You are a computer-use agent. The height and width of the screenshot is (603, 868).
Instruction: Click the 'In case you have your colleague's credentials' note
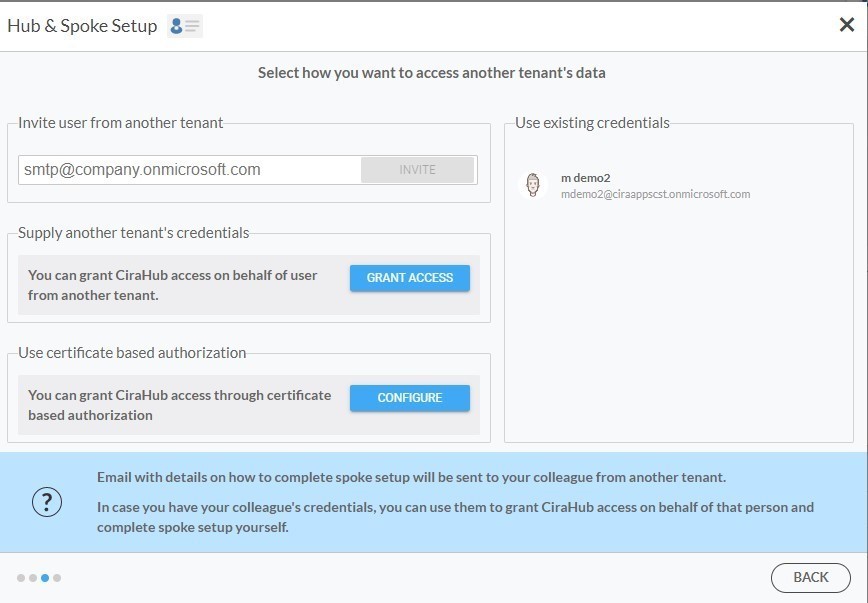coord(455,517)
